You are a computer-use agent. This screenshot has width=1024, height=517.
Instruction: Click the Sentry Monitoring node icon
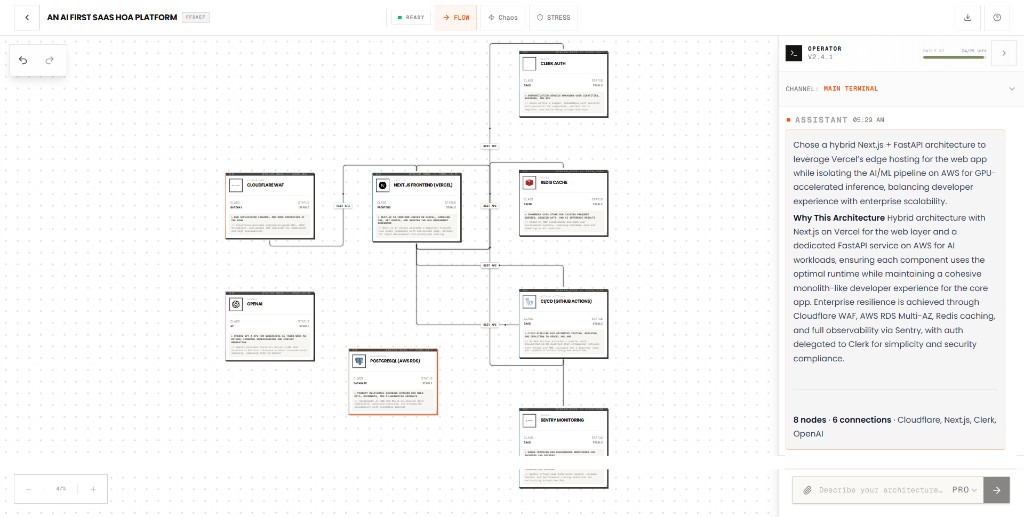point(529,420)
